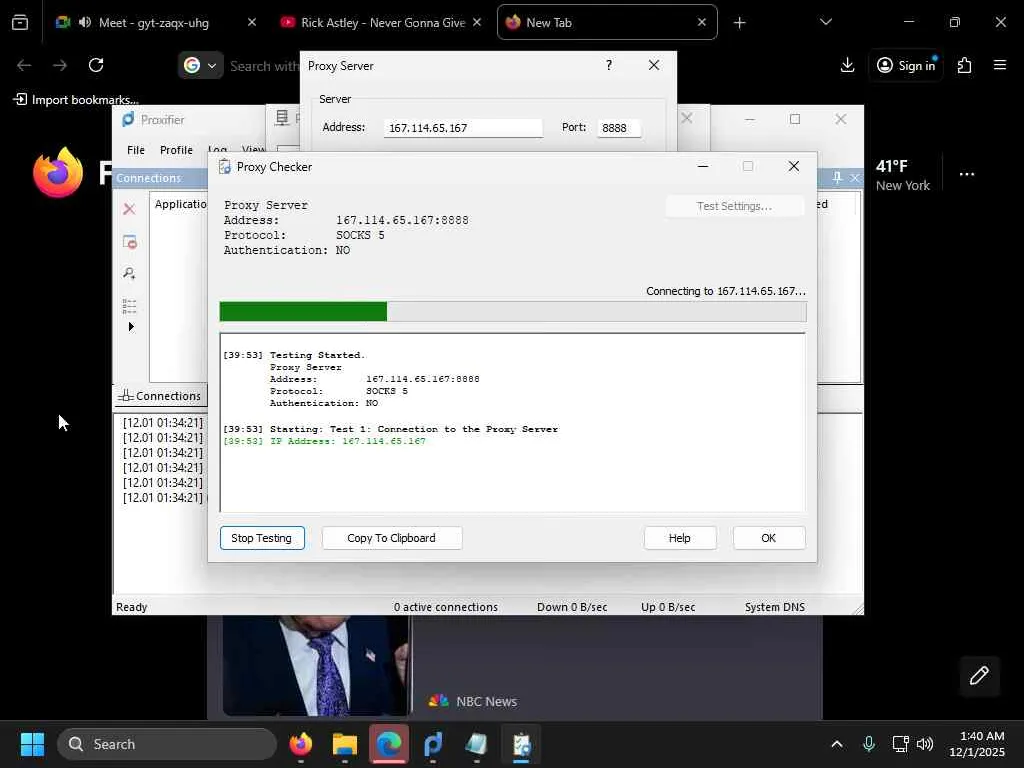This screenshot has height=768, width=1024.
Task: Expand the arrow in Proxifier sidebar
Action: click(131, 327)
